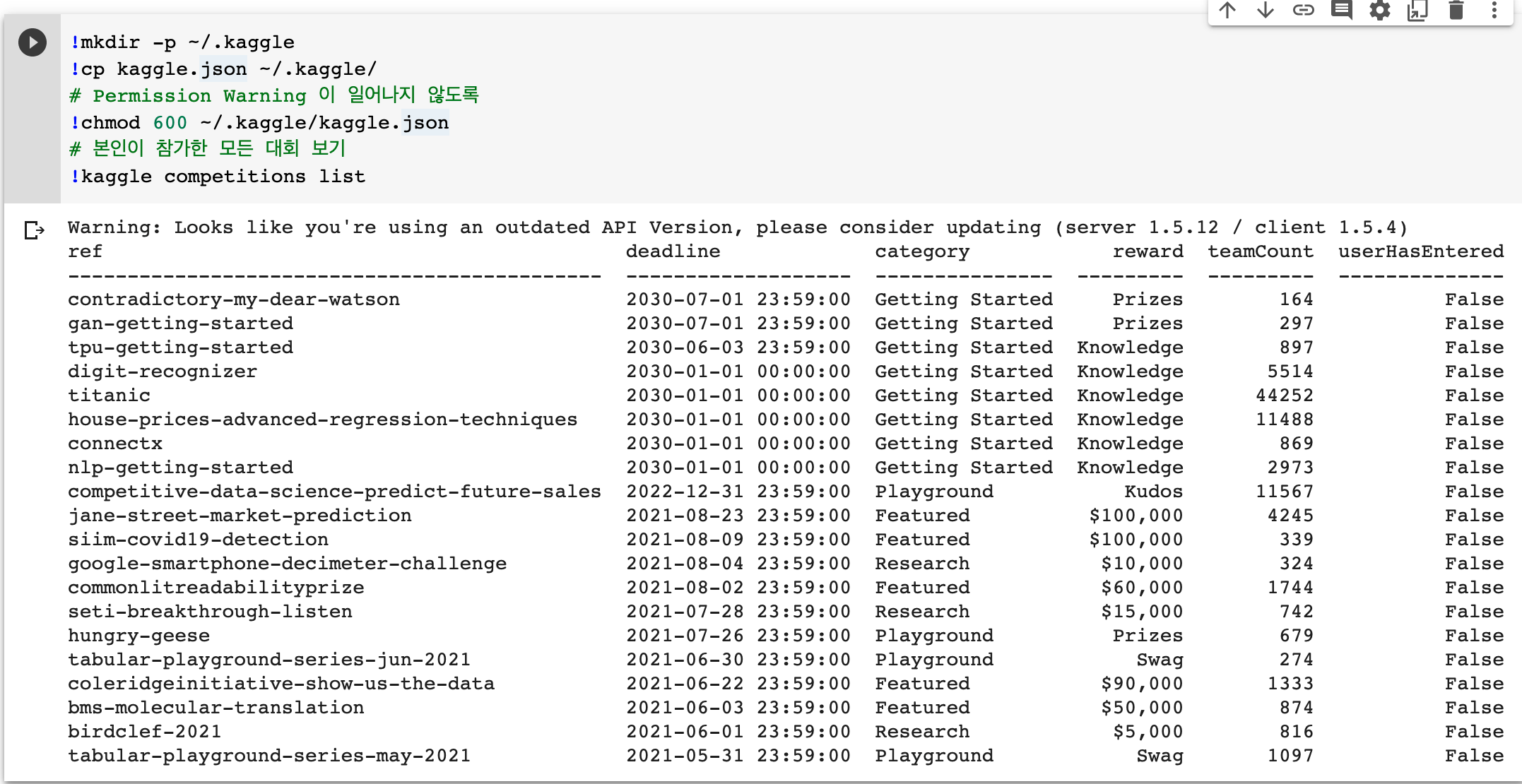Click the titanic competition ref

[x=109, y=396]
